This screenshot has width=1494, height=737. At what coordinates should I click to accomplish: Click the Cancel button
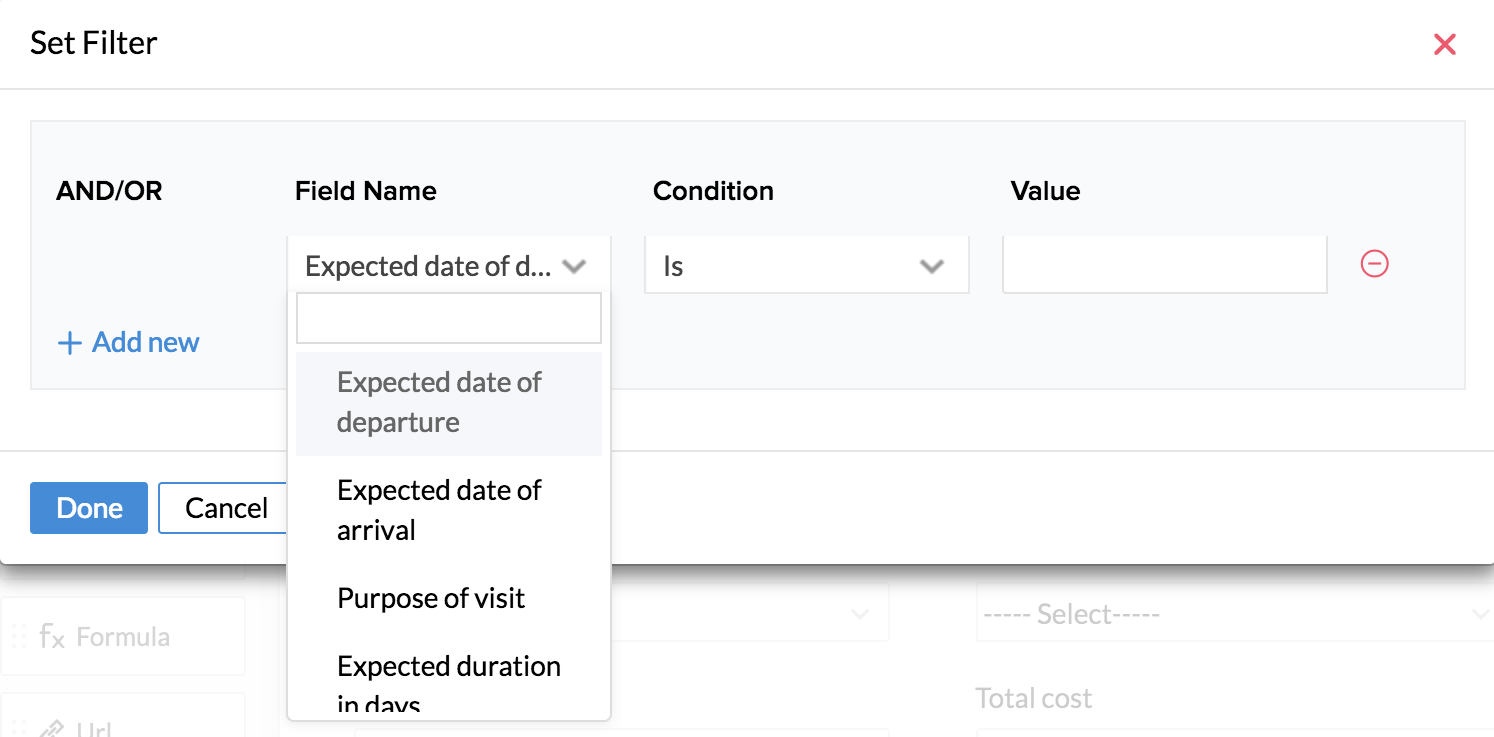pyautogui.click(x=226, y=508)
